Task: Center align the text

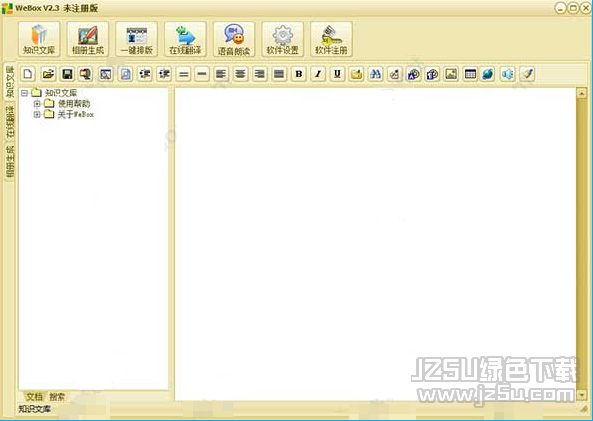Action: click(x=240, y=74)
